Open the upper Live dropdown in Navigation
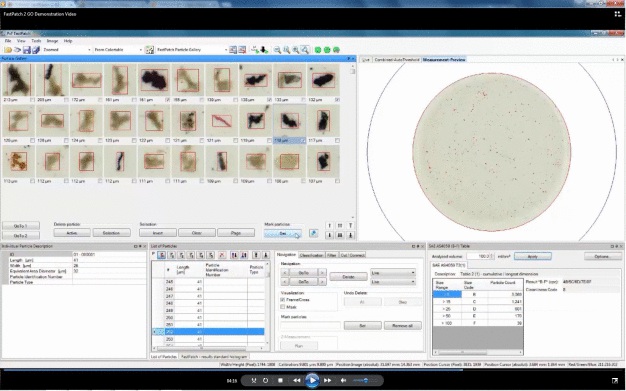 [x=393, y=273]
